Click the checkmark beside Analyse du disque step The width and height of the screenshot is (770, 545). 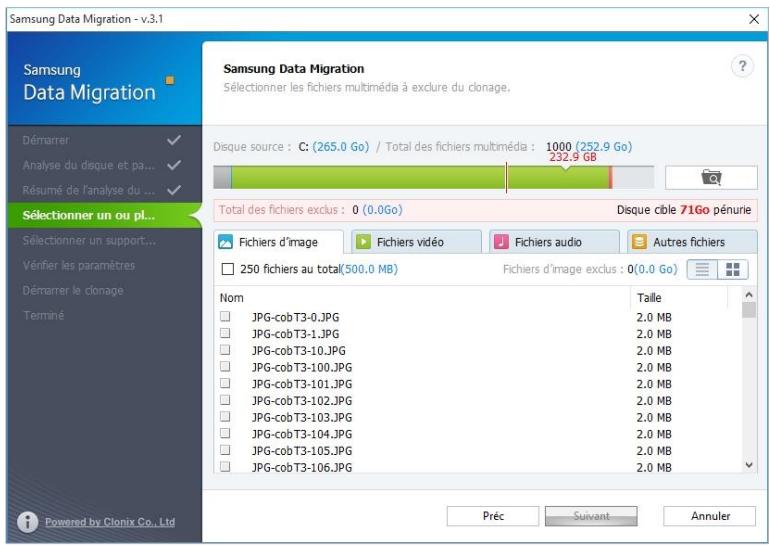174,165
